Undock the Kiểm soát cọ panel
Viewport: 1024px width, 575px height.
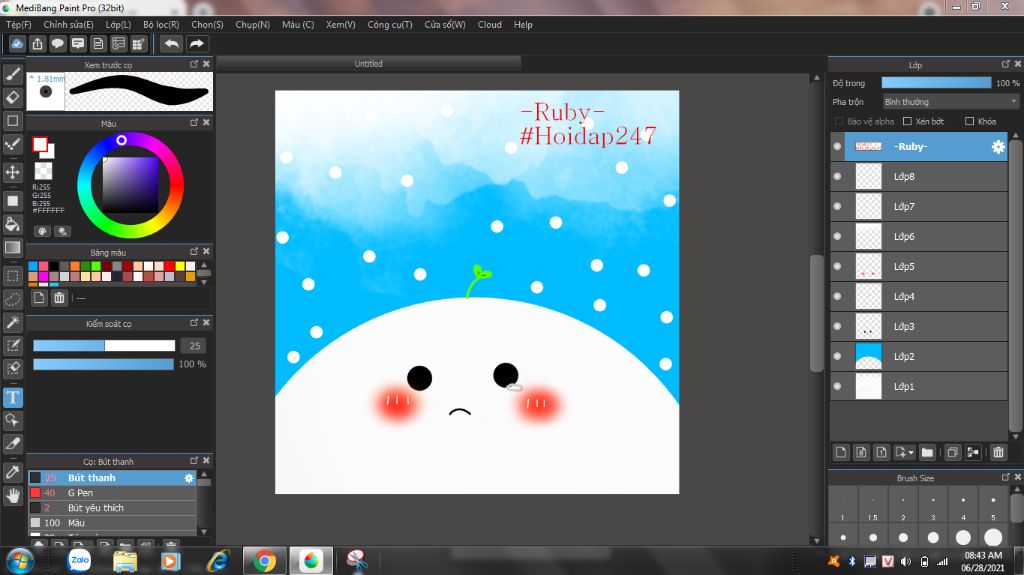[194, 322]
